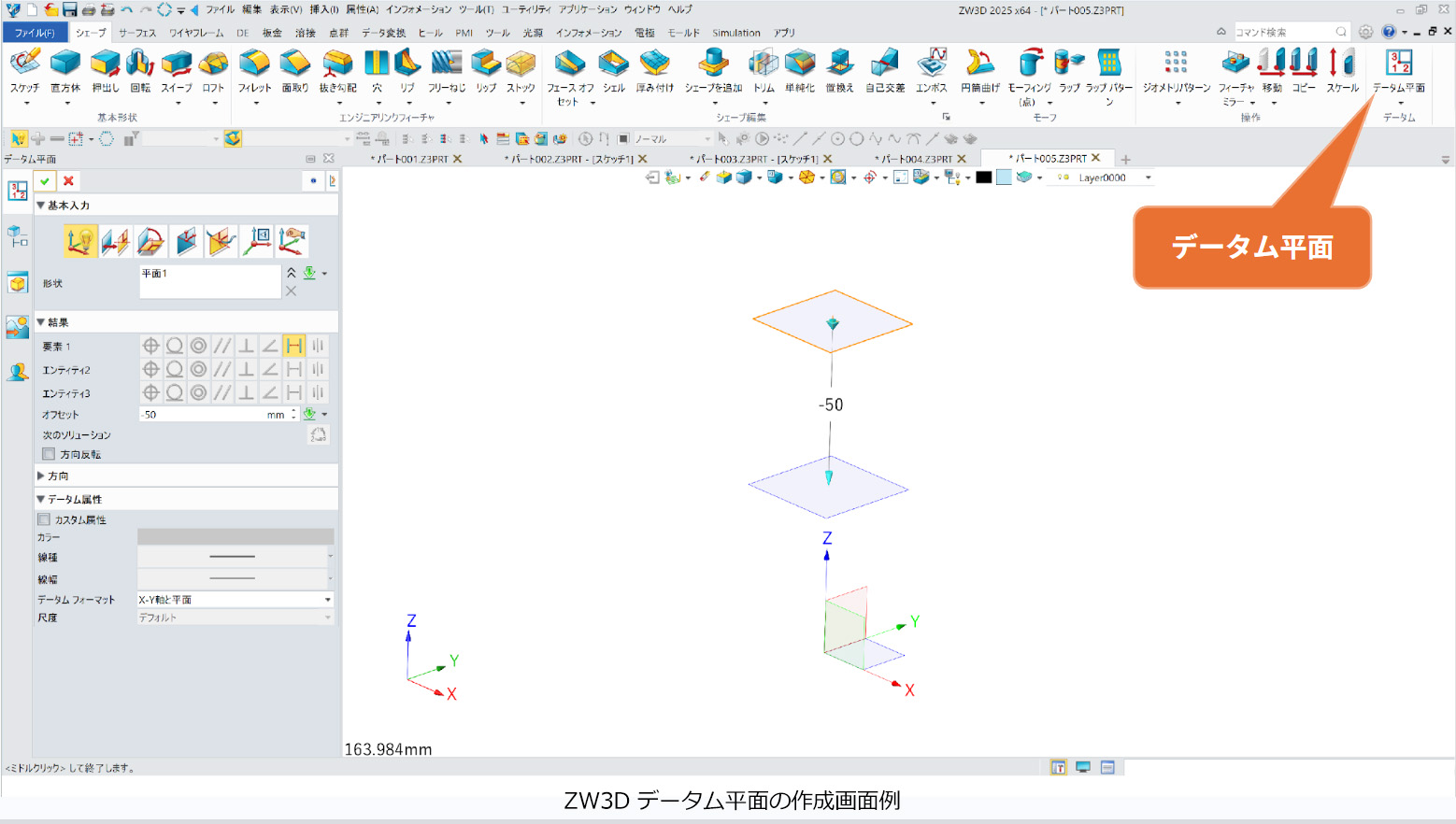Open the スケッチ (Sketch) tool
This screenshot has height=824, width=1456.
25,71
